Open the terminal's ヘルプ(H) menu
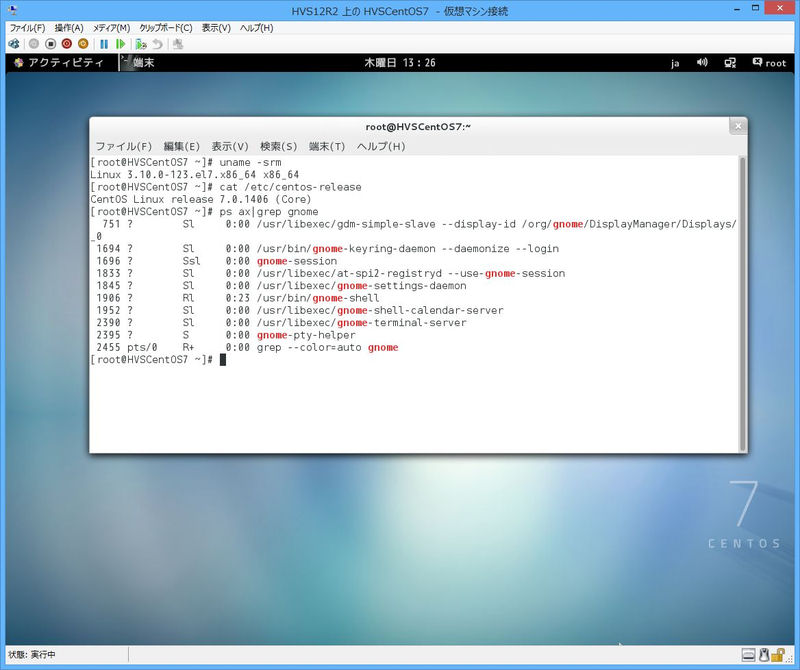This screenshot has width=800, height=670. pyautogui.click(x=381, y=146)
